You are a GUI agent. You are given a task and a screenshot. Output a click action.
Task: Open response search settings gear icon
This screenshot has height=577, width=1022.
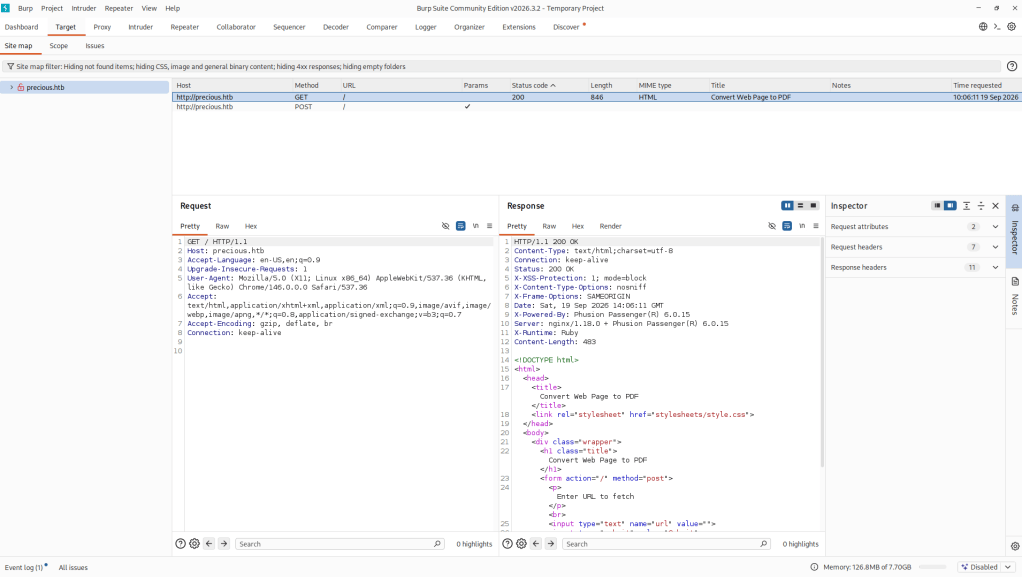tap(521, 544)
